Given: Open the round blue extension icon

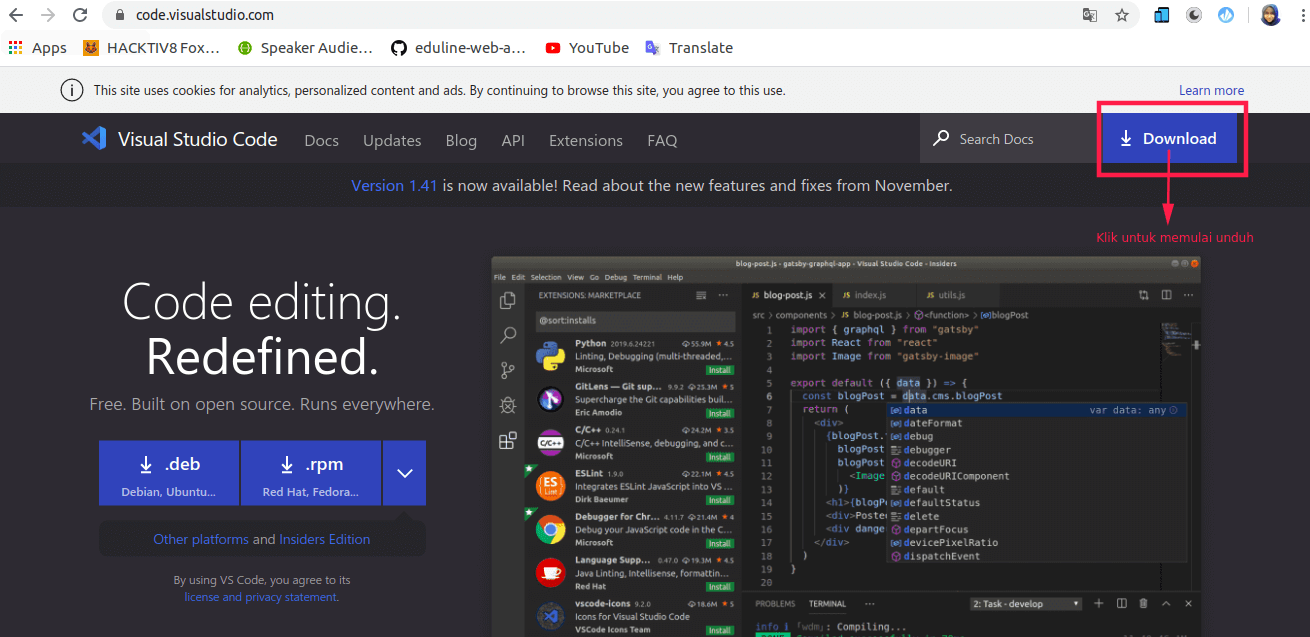Looking at the screenshot, I should [1226, 15].
